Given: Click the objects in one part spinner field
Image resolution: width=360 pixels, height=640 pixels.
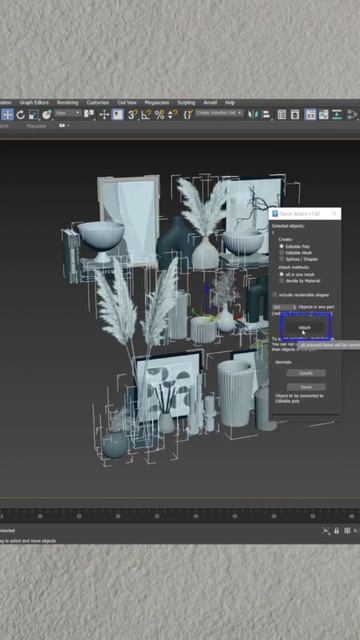Looking at the screenshot, I should click(x=284, y=307).
